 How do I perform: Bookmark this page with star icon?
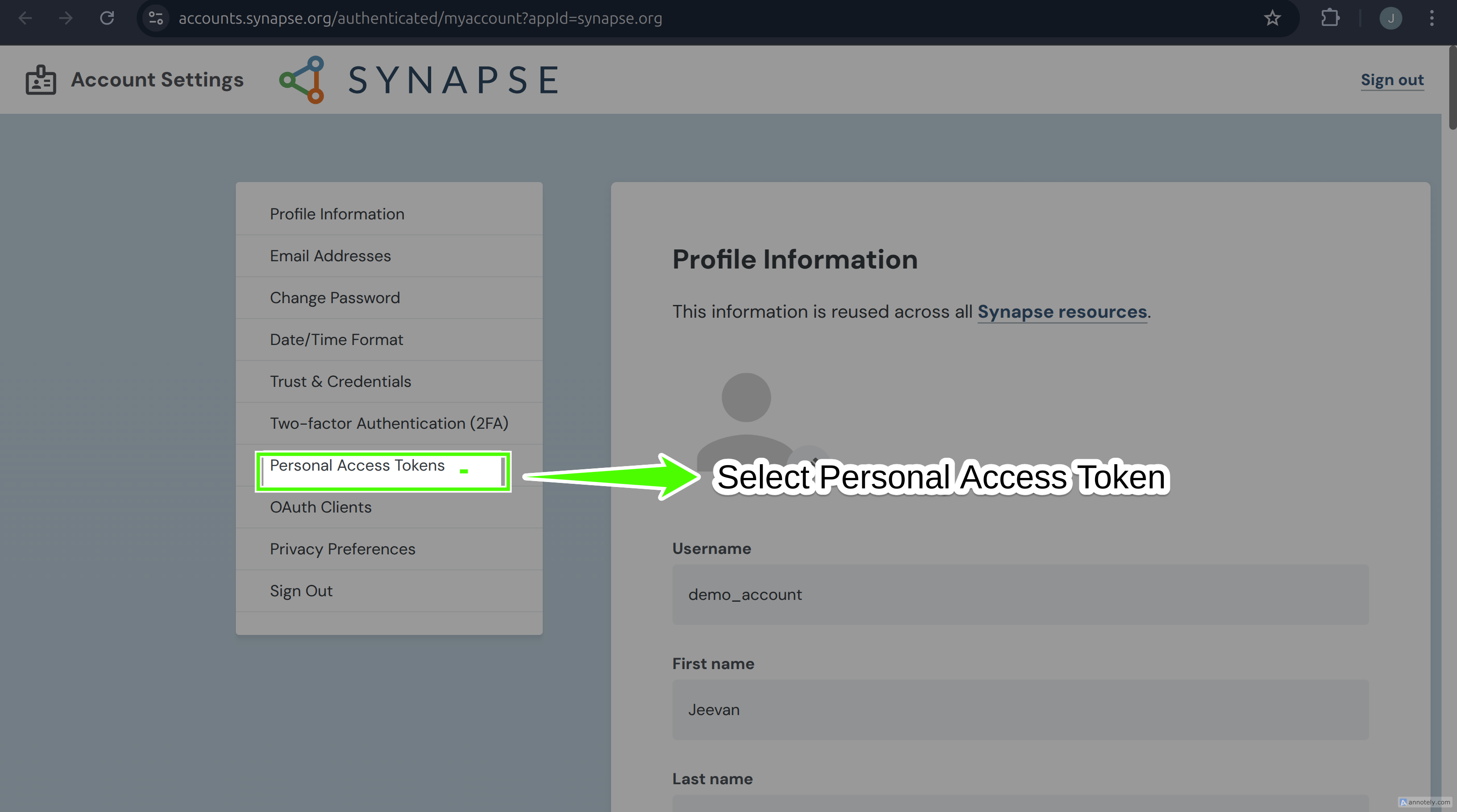[1272, 18]
